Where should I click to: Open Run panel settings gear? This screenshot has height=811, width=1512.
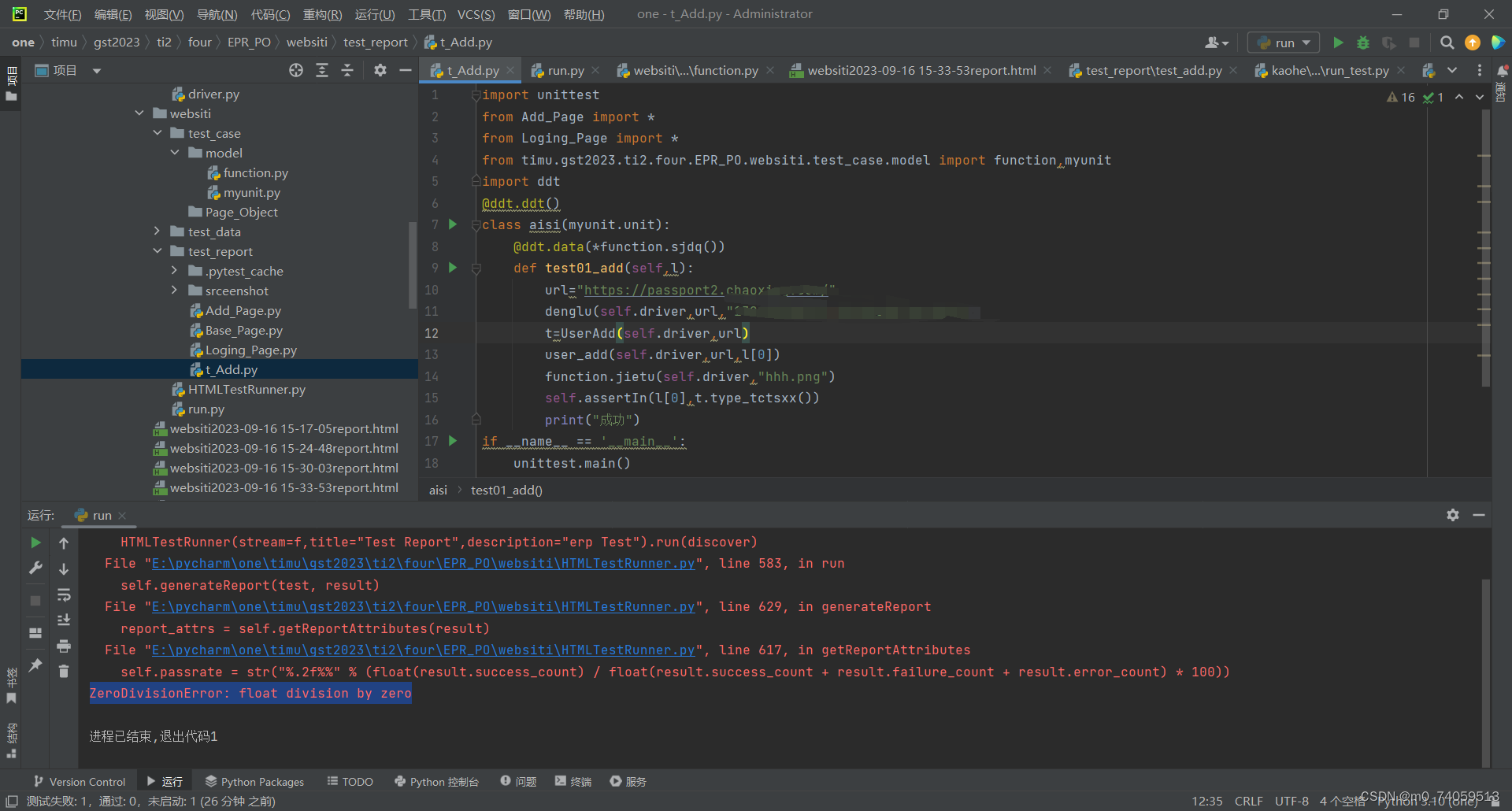pos(1453,515)
